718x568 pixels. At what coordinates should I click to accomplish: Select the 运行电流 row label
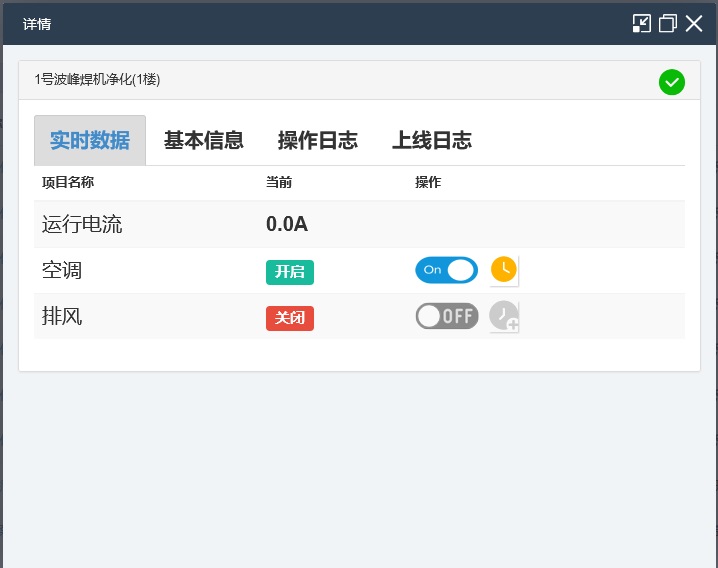[82, 224]
